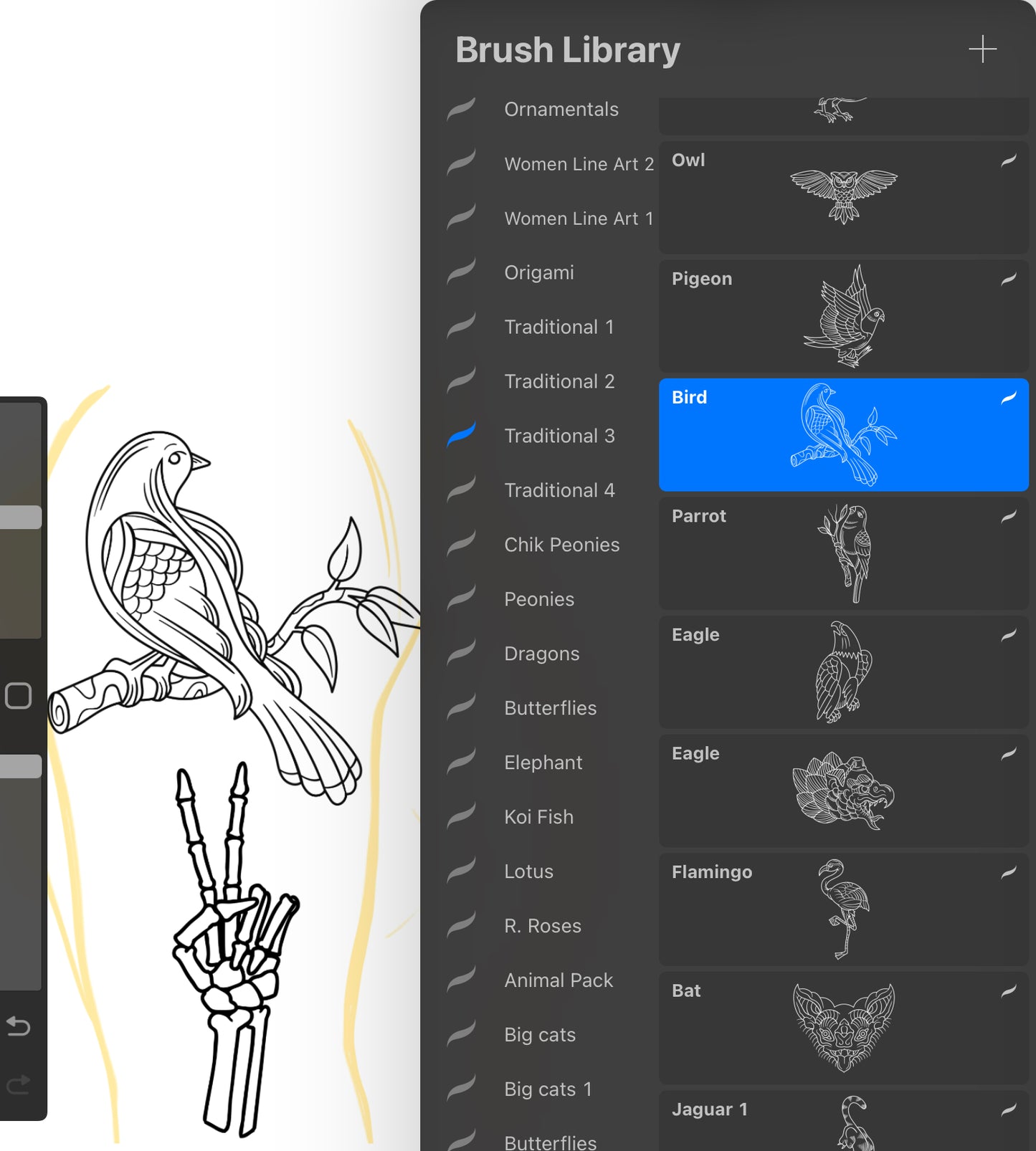Viewport: 1036px width, 1151px height.
Task: Select the Bat brush
Action: tap(843, 1028)
